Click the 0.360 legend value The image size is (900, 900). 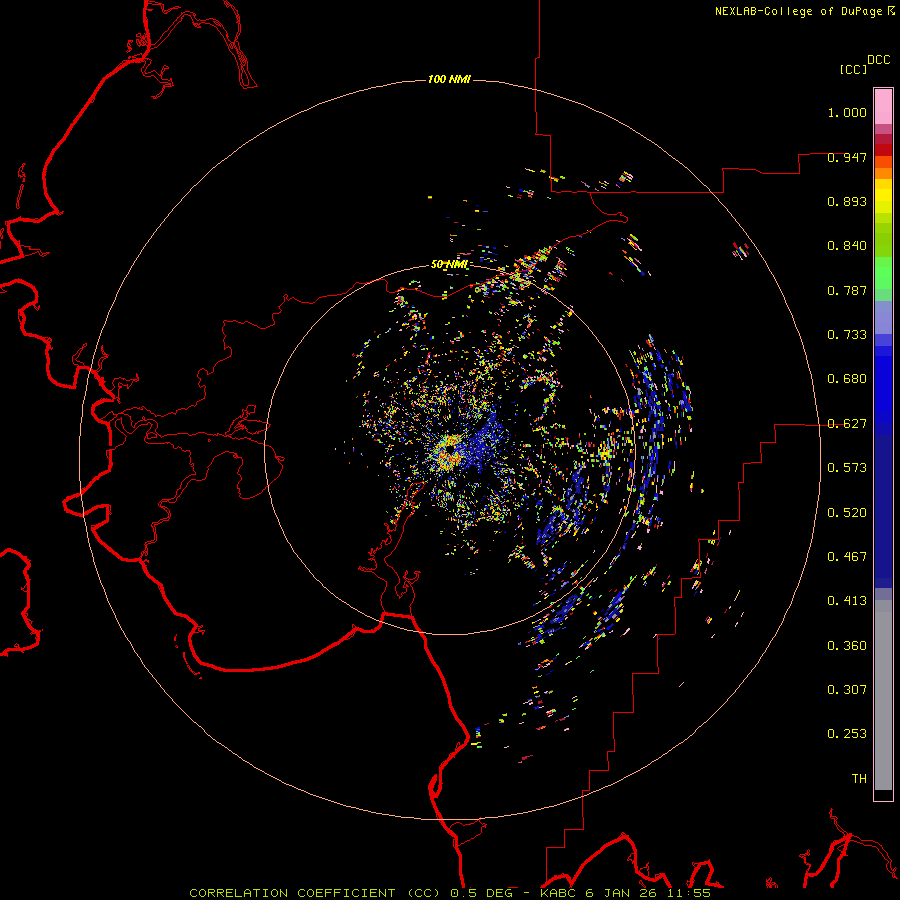pyautogui.click(x=847, y=646)
